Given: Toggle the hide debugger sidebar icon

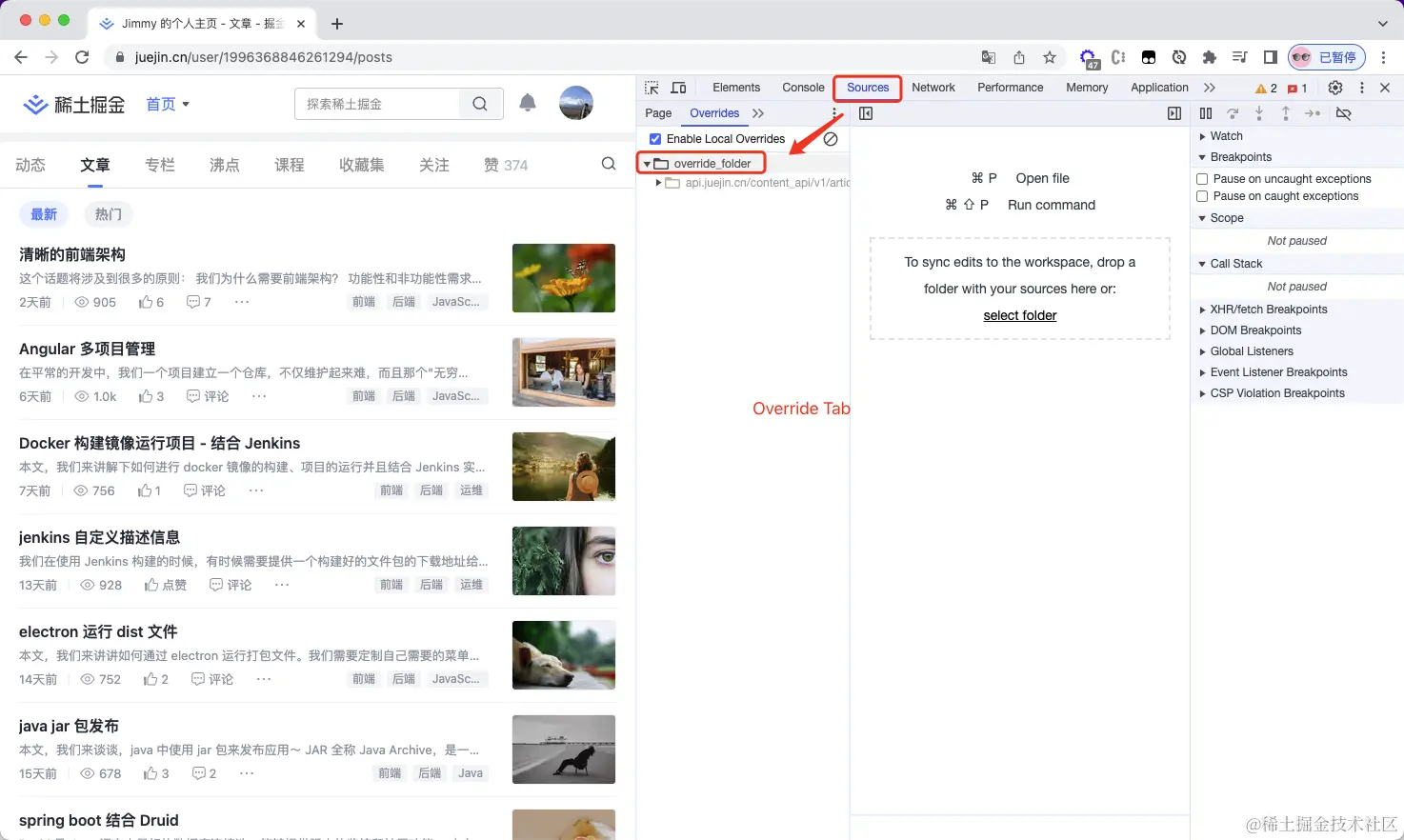Looking at the screenshot, I should click(1174, 113).
